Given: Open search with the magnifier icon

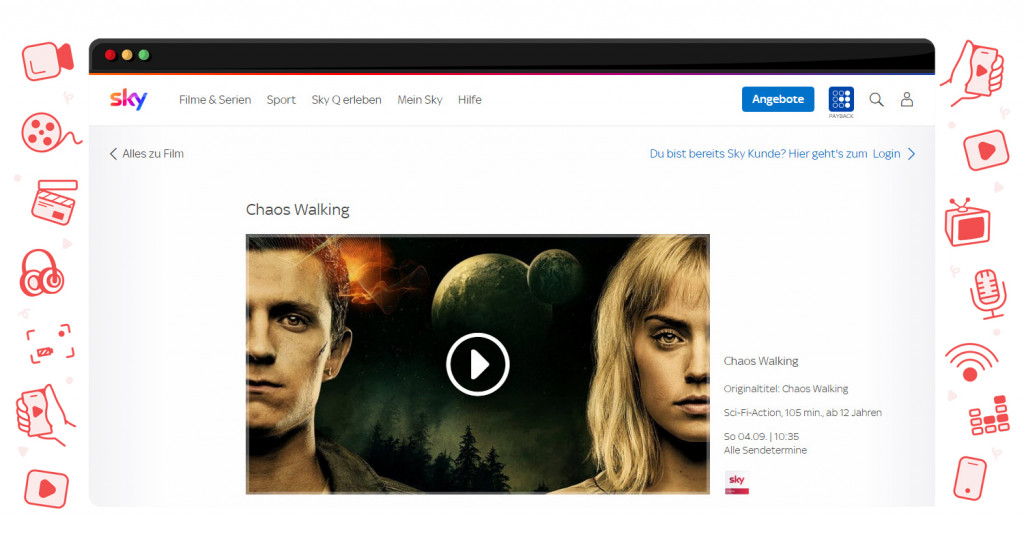Looking at the screenshot, I should pos(876,99).
